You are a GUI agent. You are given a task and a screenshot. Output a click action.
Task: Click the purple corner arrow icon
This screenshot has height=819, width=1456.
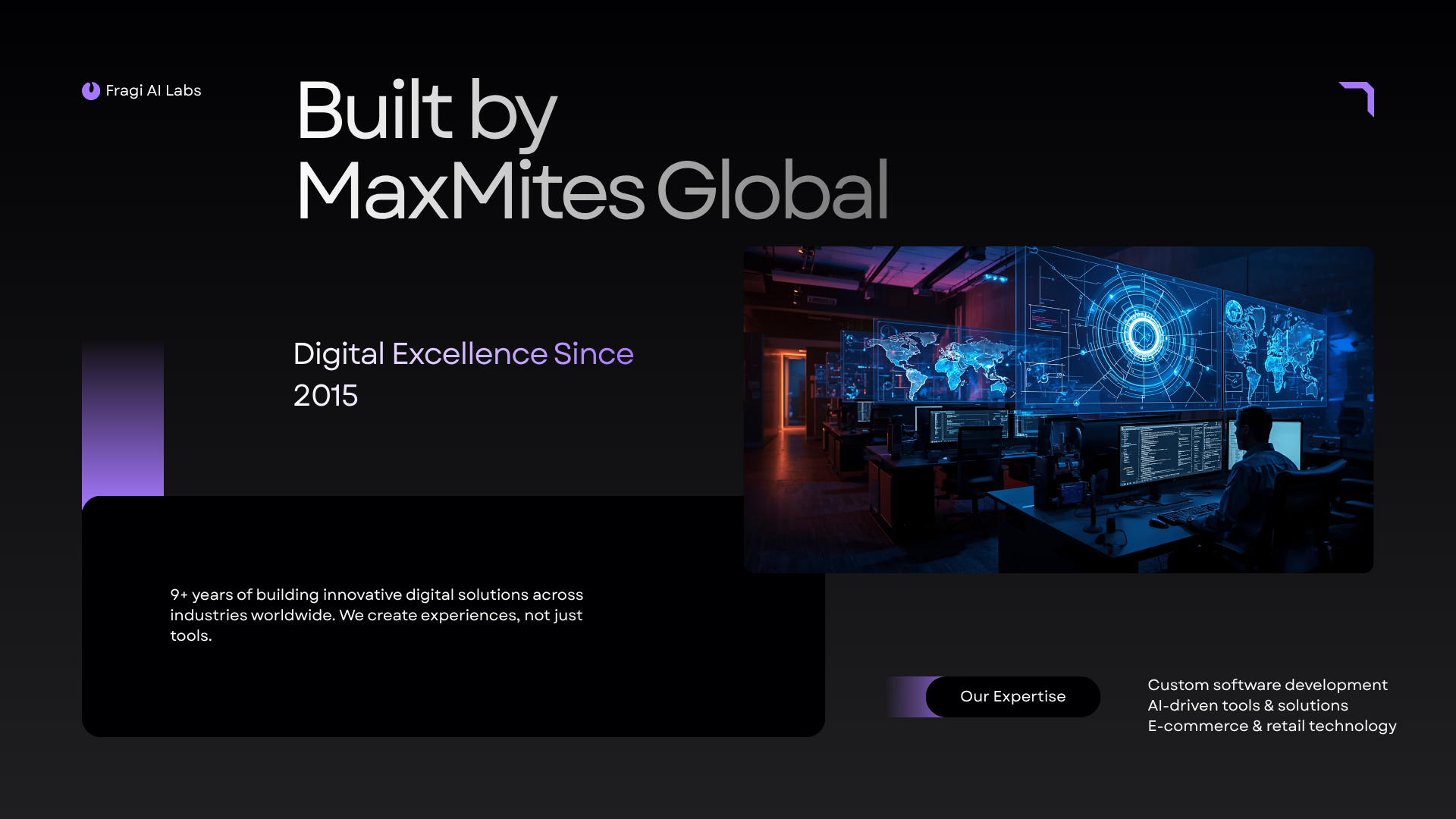pos(1357,99)
